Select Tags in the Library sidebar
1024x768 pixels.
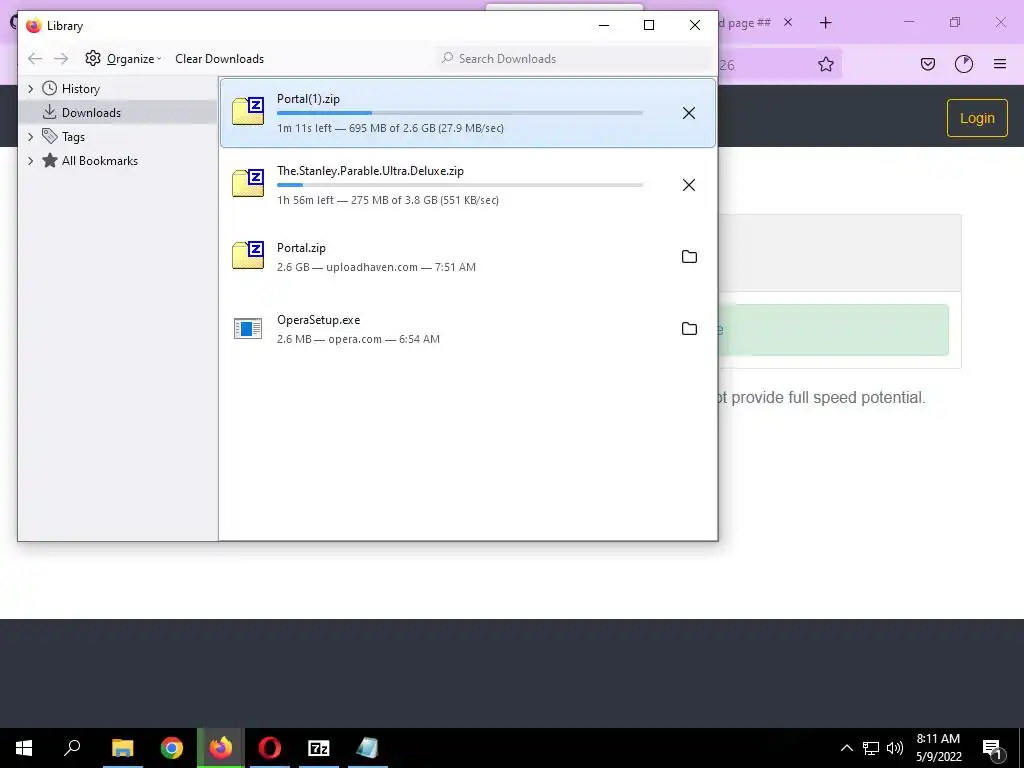73,136
